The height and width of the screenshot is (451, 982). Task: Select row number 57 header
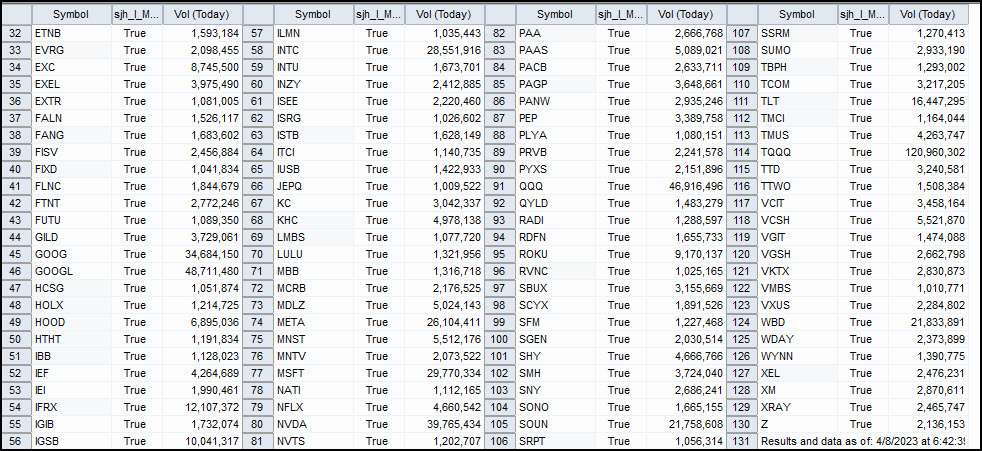pos(257,33)
